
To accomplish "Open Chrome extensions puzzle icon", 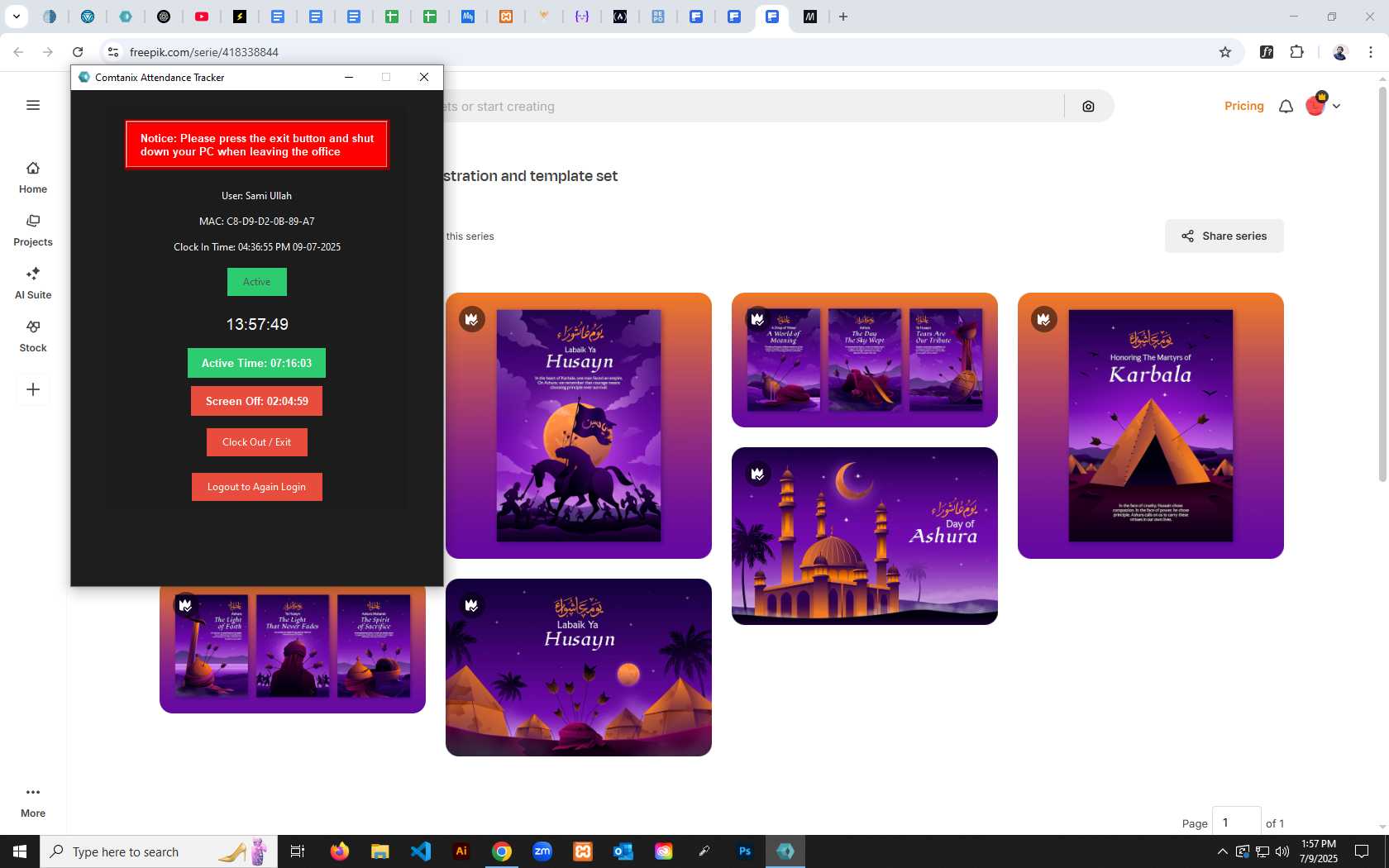I will click(1296, 52).
